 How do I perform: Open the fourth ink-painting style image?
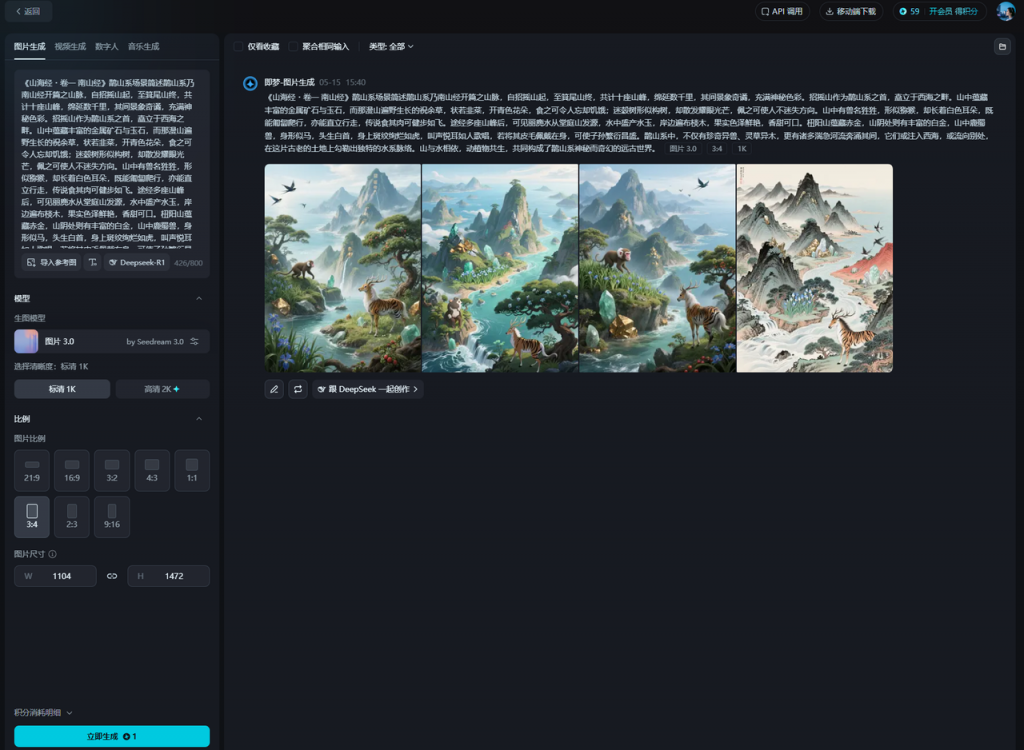[x=815, y=268]
